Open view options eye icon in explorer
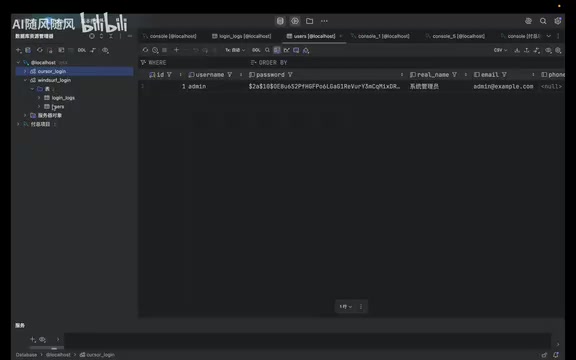Screen dimensions: 576x360 pos(105,50)
